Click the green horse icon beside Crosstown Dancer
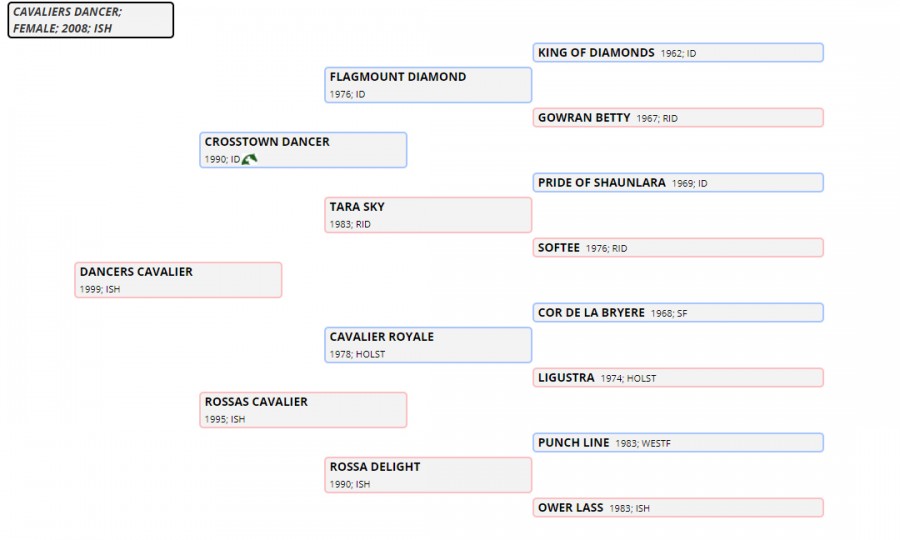The height and width of the screenshot is (540, 900). [250, 159]
